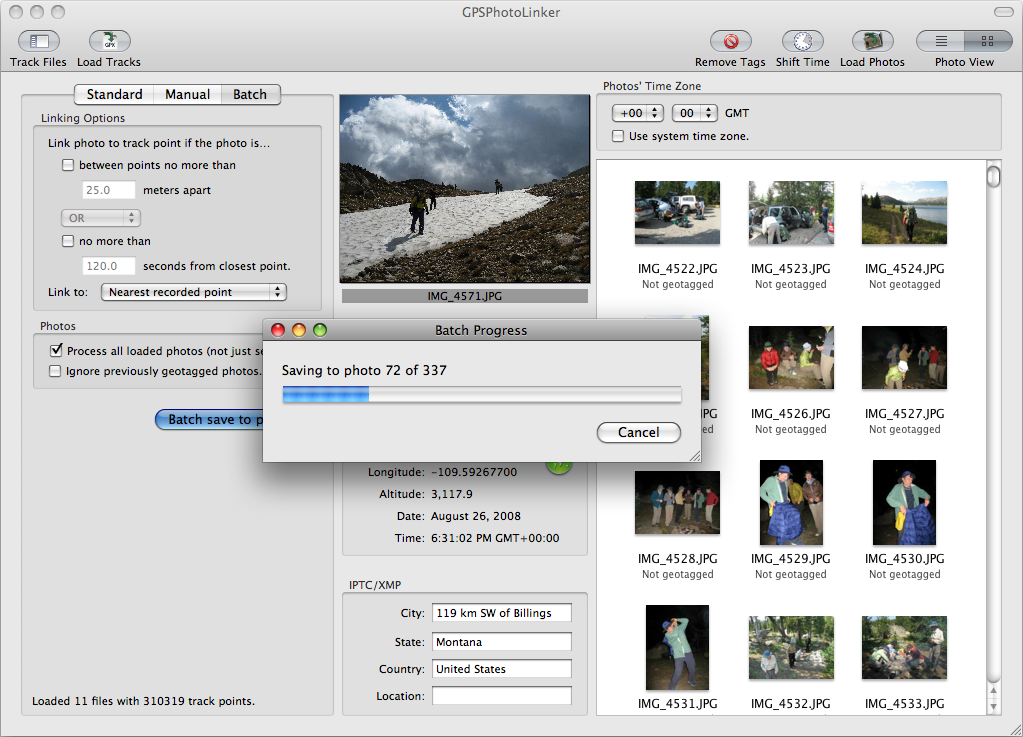Select the IMG_4529.JPG thumbnail

click(791, 502)
